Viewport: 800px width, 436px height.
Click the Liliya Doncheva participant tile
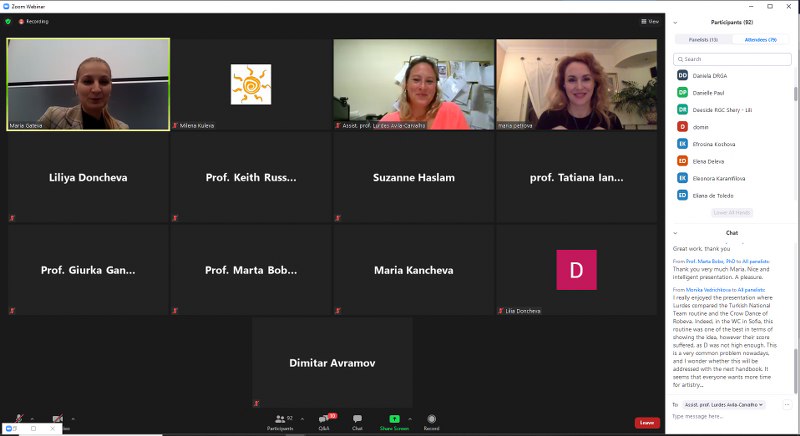[x=88, y=177]
